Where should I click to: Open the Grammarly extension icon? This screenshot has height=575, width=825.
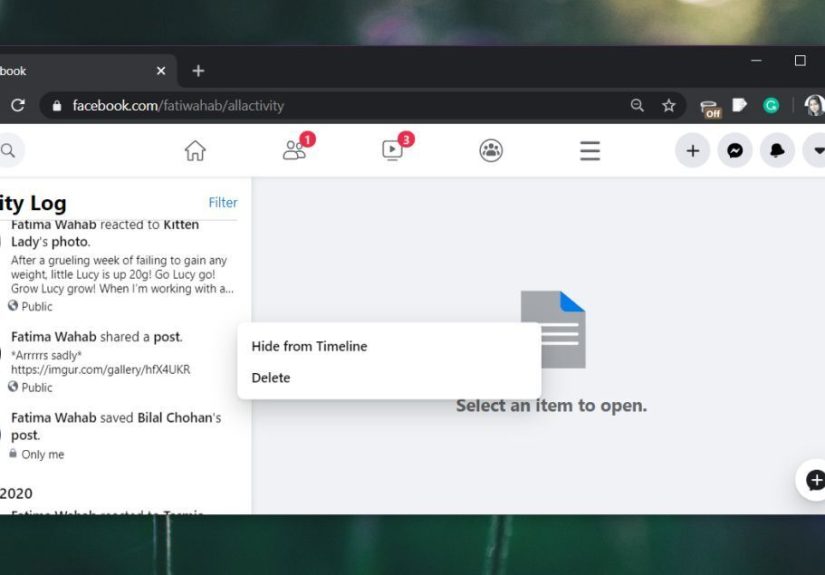click(x=771, y=106)
